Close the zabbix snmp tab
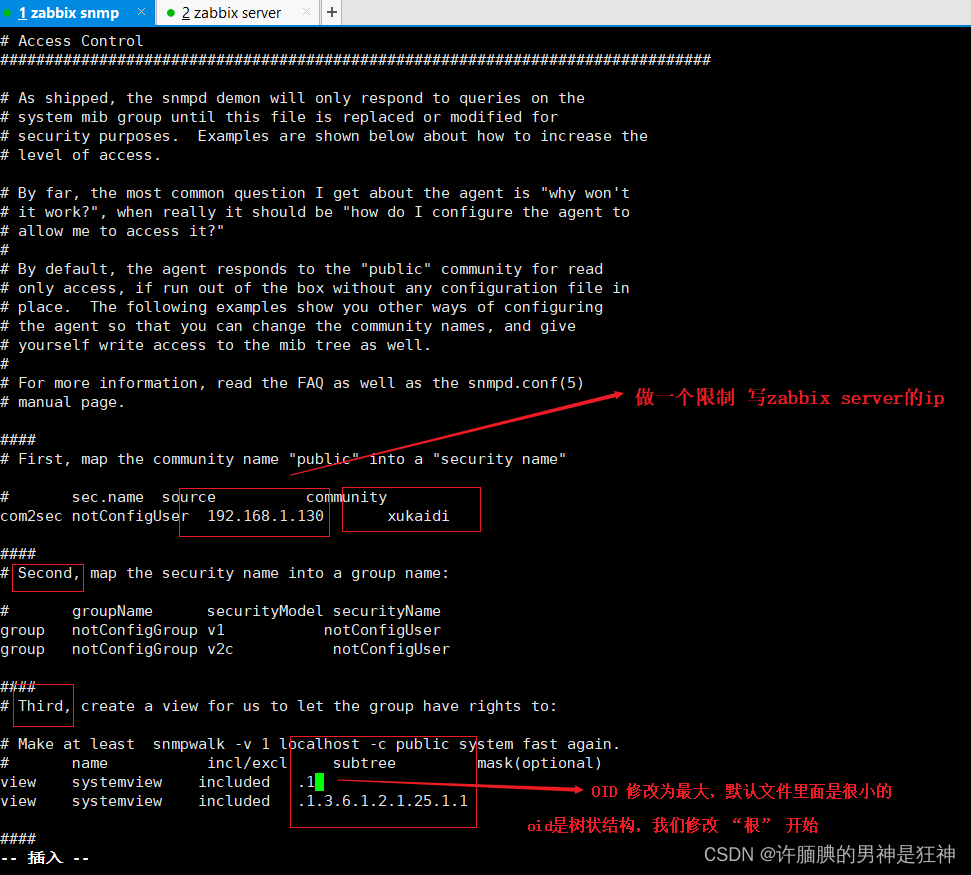The height and width of the screenshot is (875, 971). tap(141, 12)
